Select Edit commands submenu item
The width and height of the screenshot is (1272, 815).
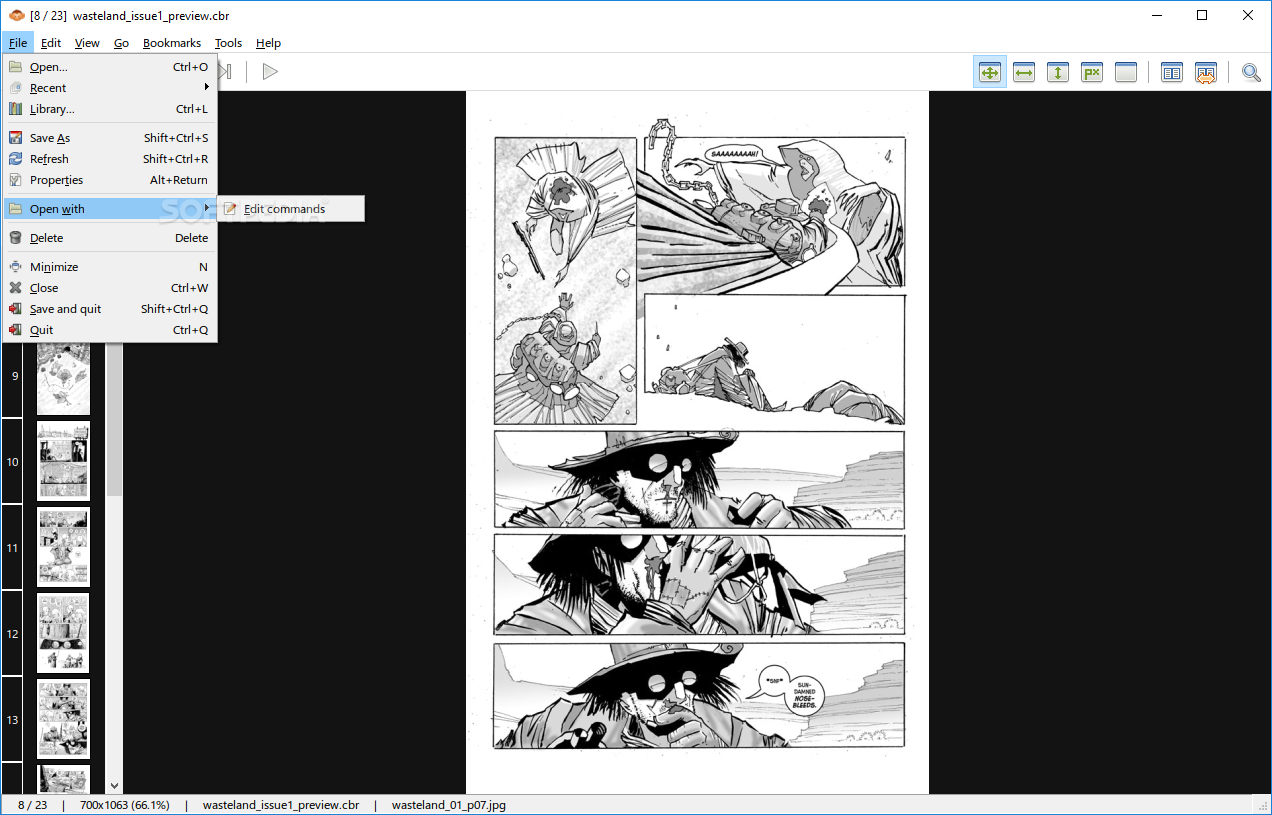pos(291,209)
